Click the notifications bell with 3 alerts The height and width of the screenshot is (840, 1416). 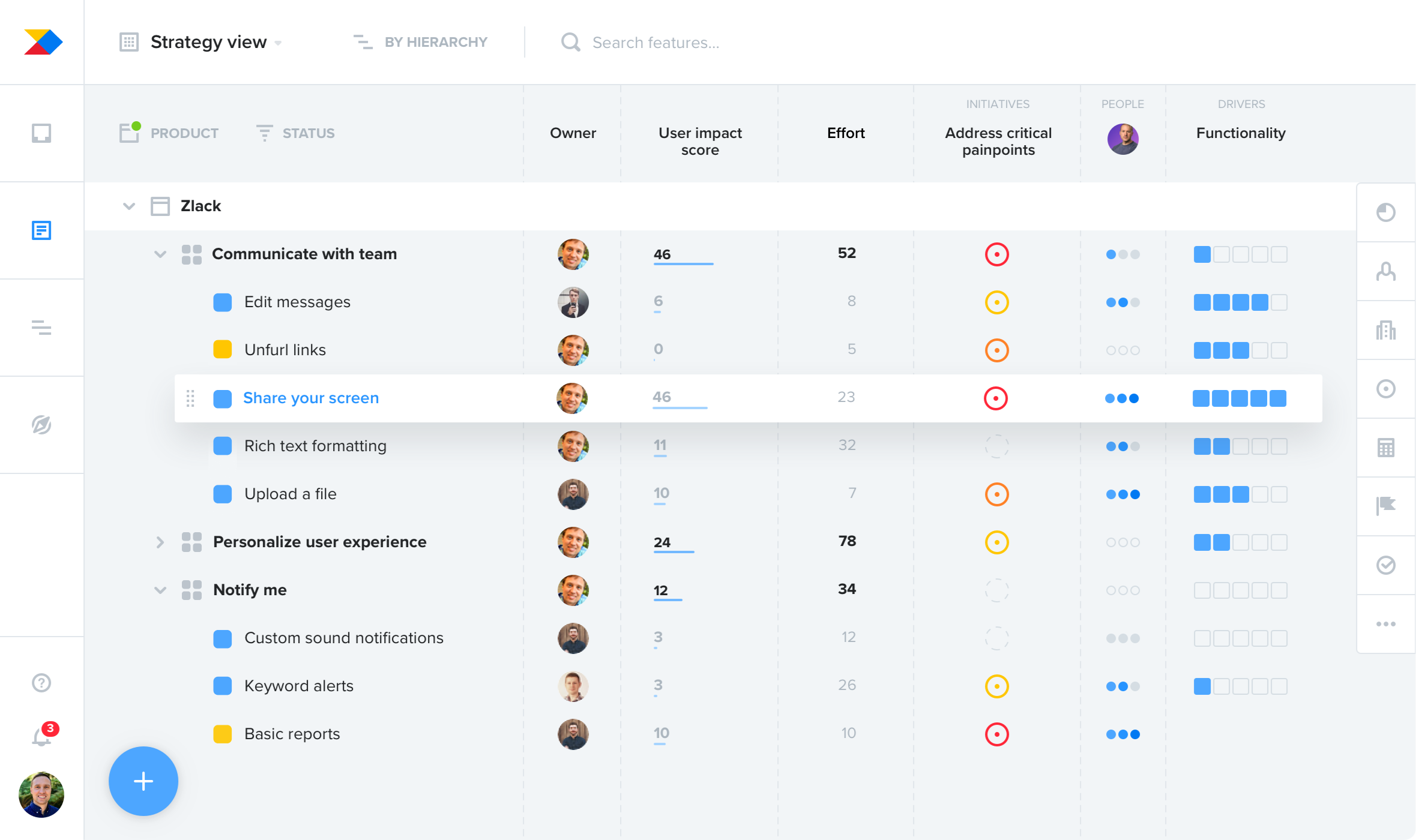(41, 736)
